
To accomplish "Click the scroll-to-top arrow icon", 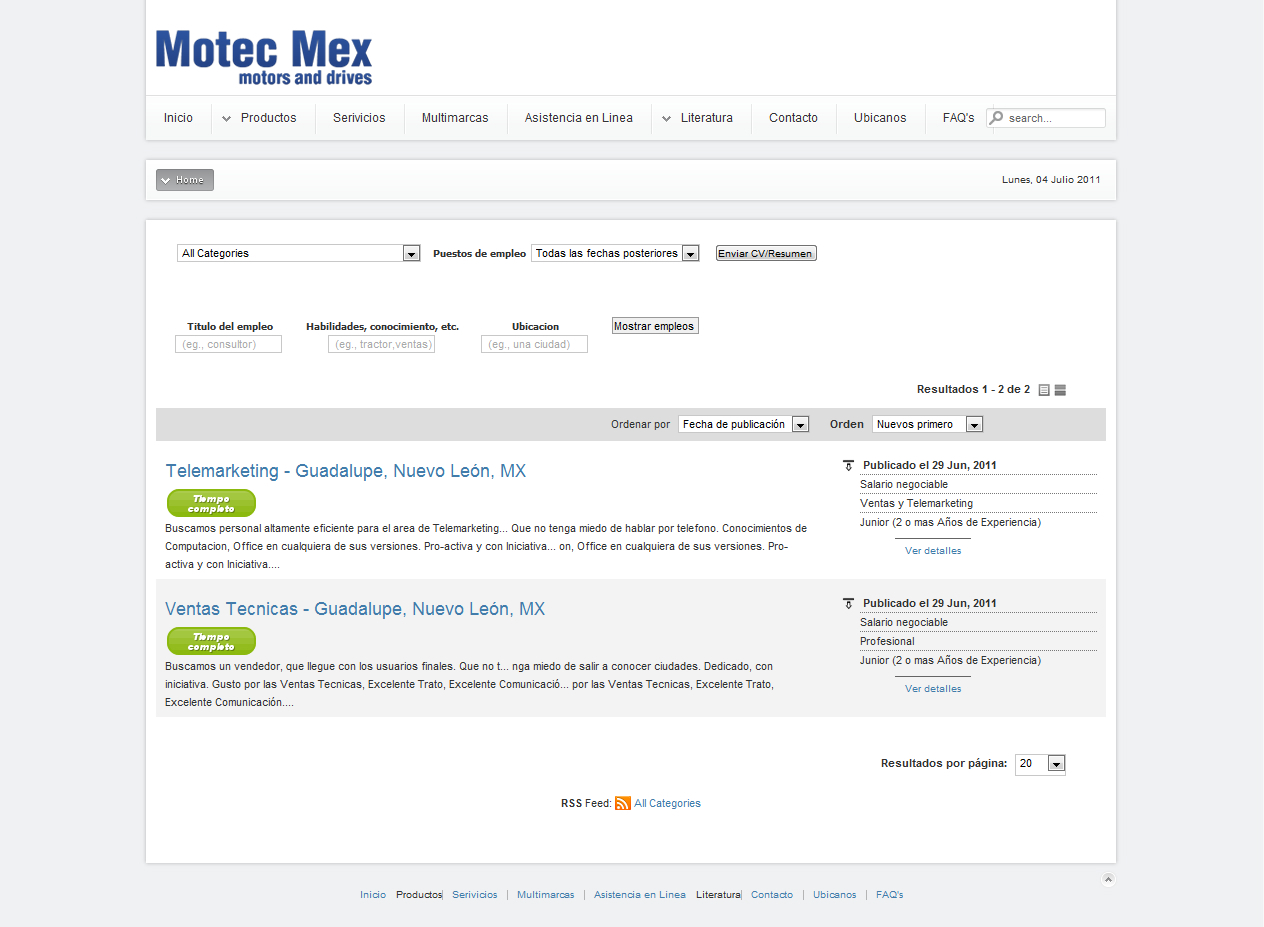I will click(1108, 880).
